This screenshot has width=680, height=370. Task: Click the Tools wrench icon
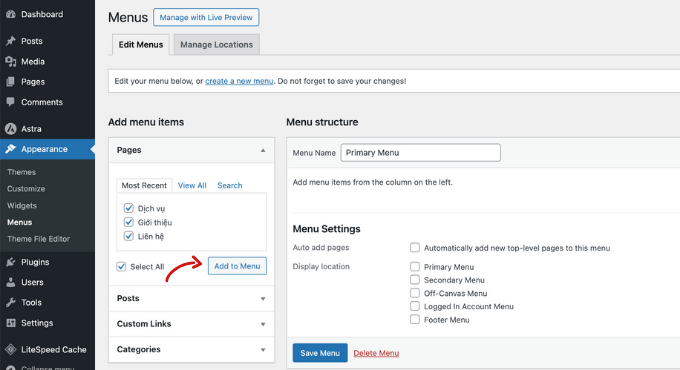11,302
